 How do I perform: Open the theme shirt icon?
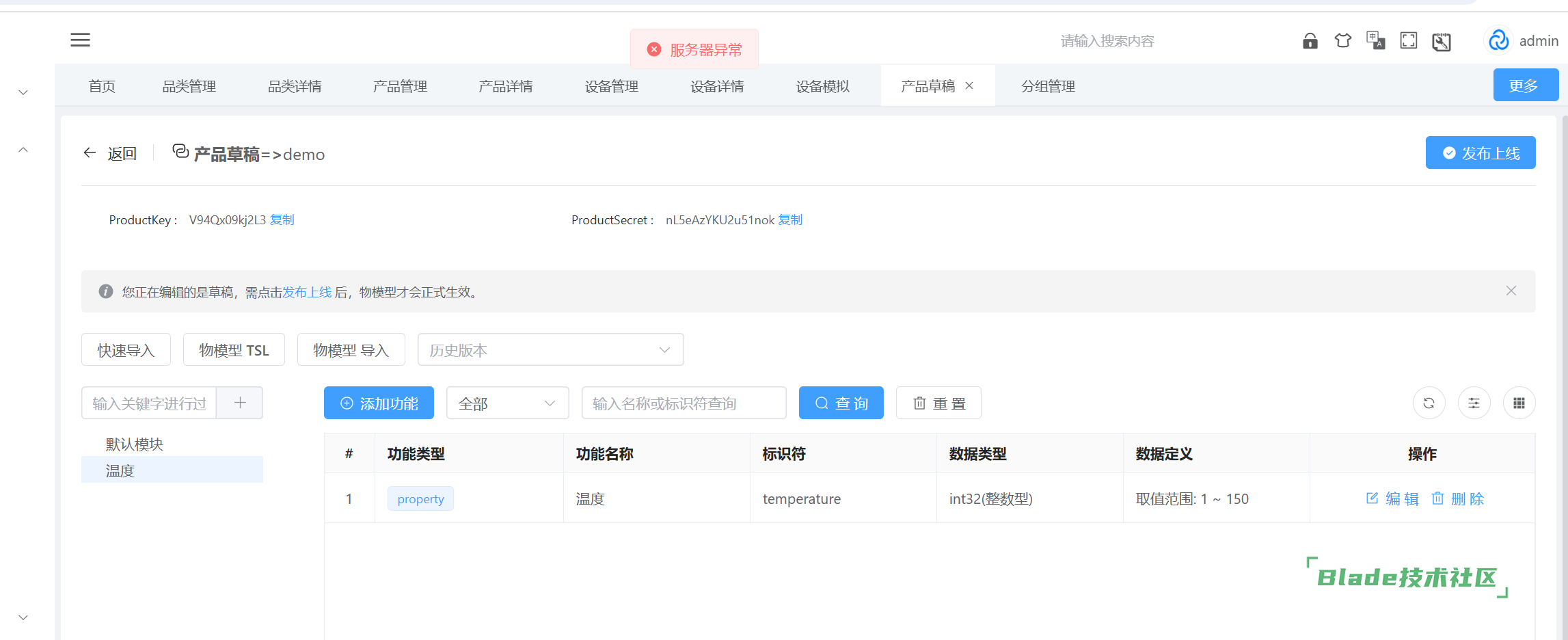pyautogui.click(x=1342, y=41)
